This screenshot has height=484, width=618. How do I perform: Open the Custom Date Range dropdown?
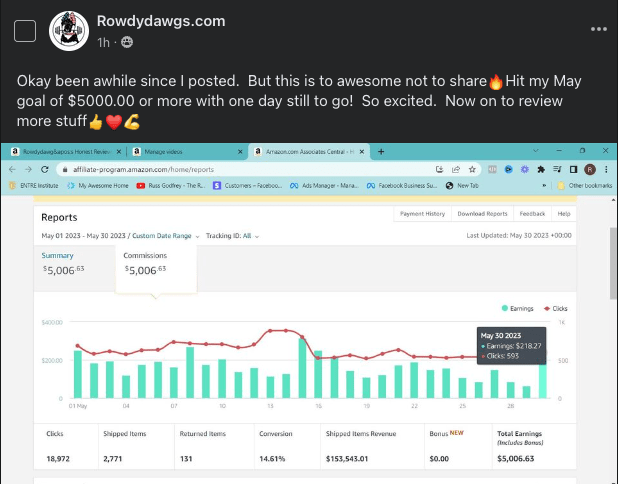tap(166, 236)
